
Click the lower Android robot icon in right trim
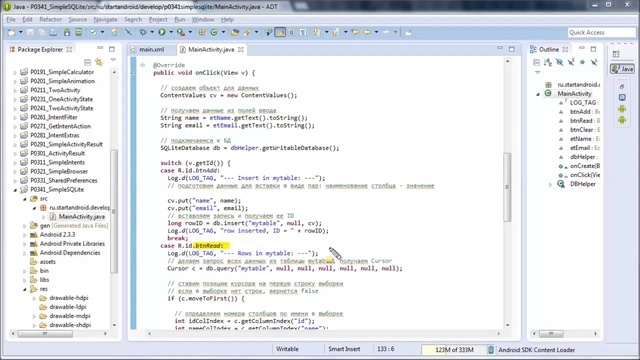pos(622,120)
